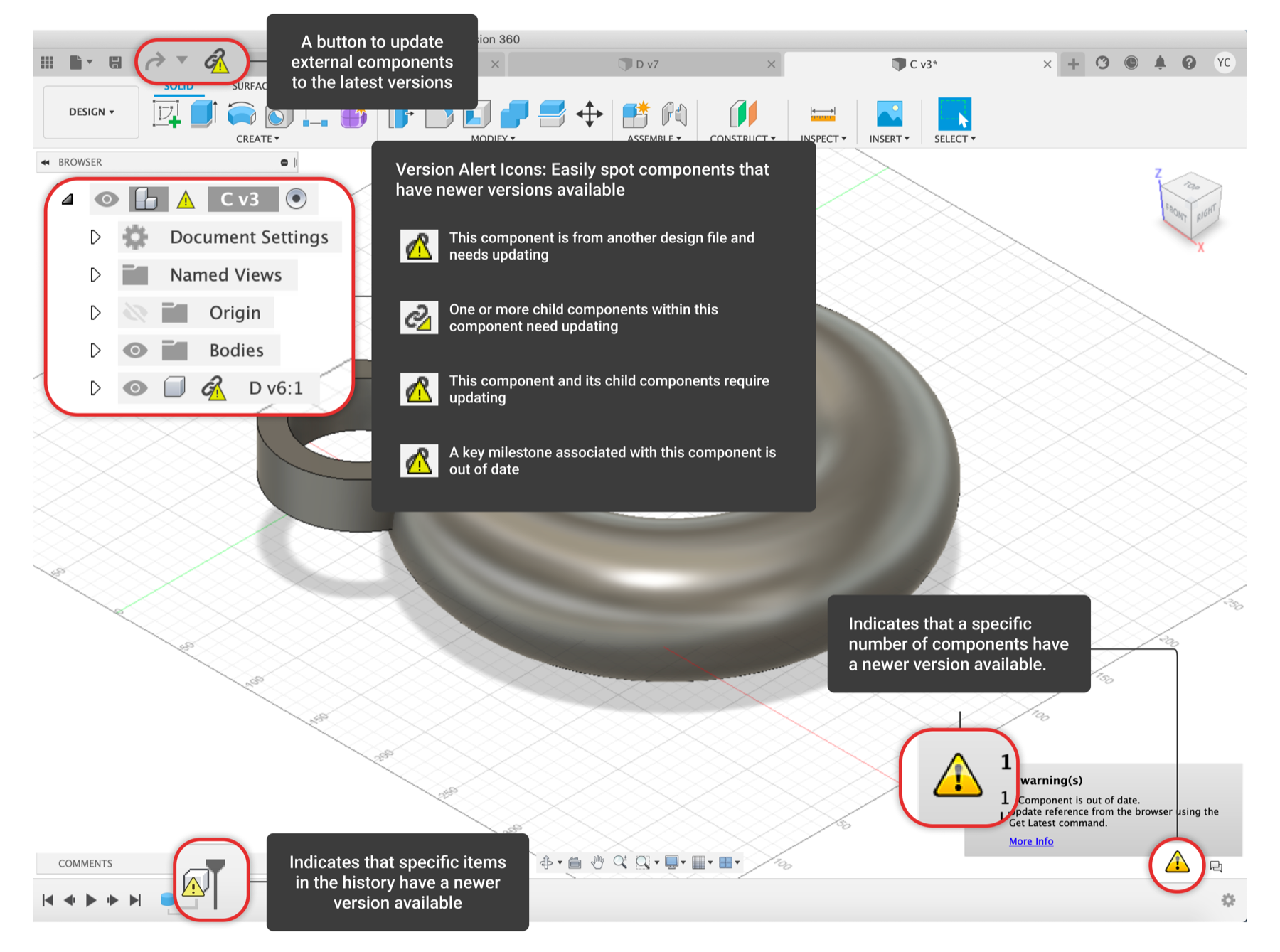The width and height of the screenshot is (1280, 952).
Task: Switch to the C v3* document tab
Action: point(919,64)
